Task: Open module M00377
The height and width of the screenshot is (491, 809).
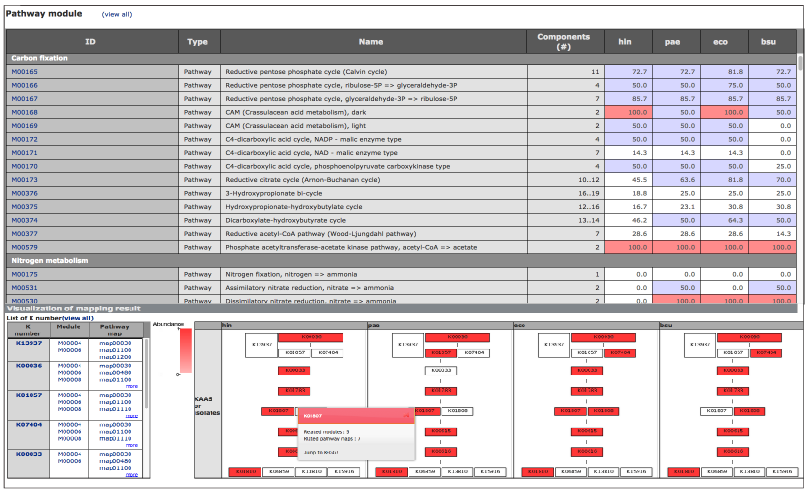Action: (x=25, y=234)
